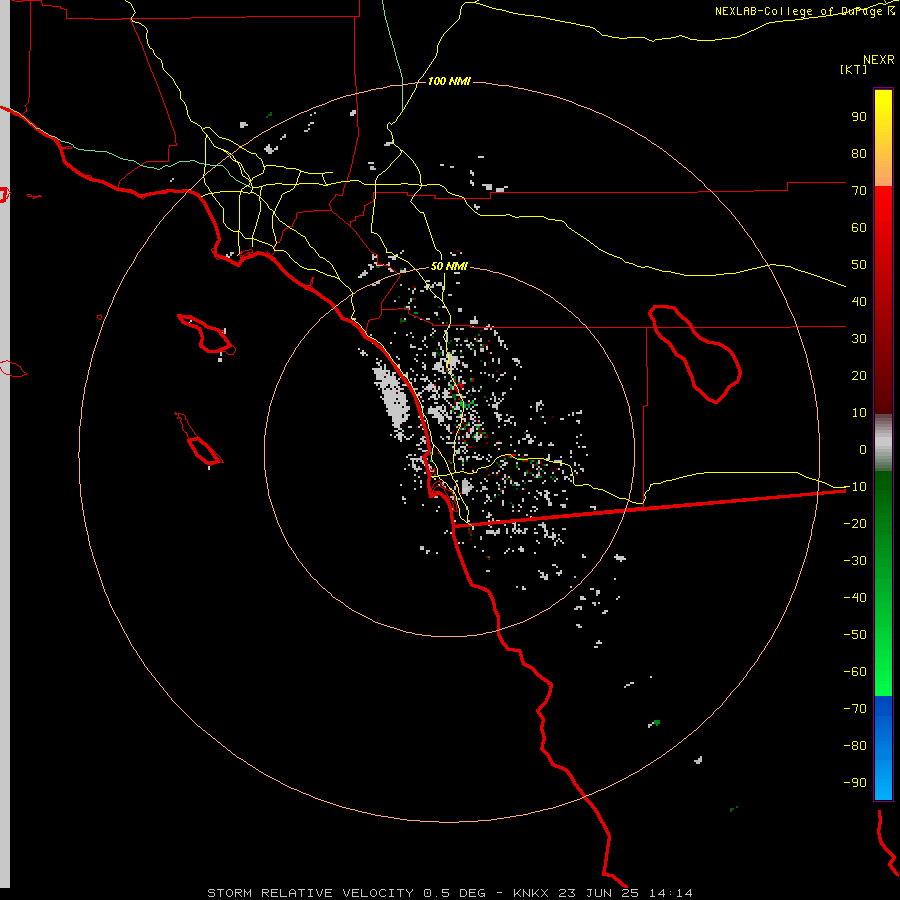Screen dimensions: 900x900
Task: Pick the gray zero-velocity segment of the color bar
Action: (883, 442)
